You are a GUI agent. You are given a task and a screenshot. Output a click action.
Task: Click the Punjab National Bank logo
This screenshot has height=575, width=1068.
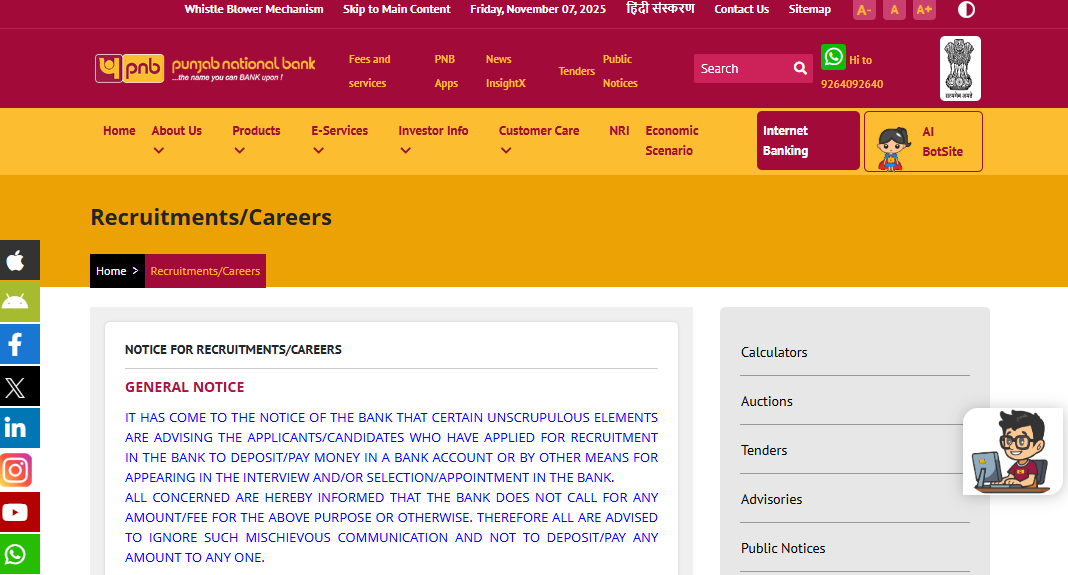coord(205,68)
